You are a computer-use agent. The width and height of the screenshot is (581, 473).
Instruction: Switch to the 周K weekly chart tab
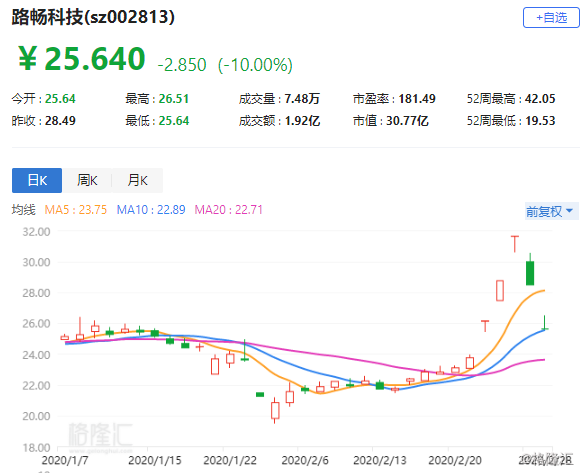click(x=87, y=180)
